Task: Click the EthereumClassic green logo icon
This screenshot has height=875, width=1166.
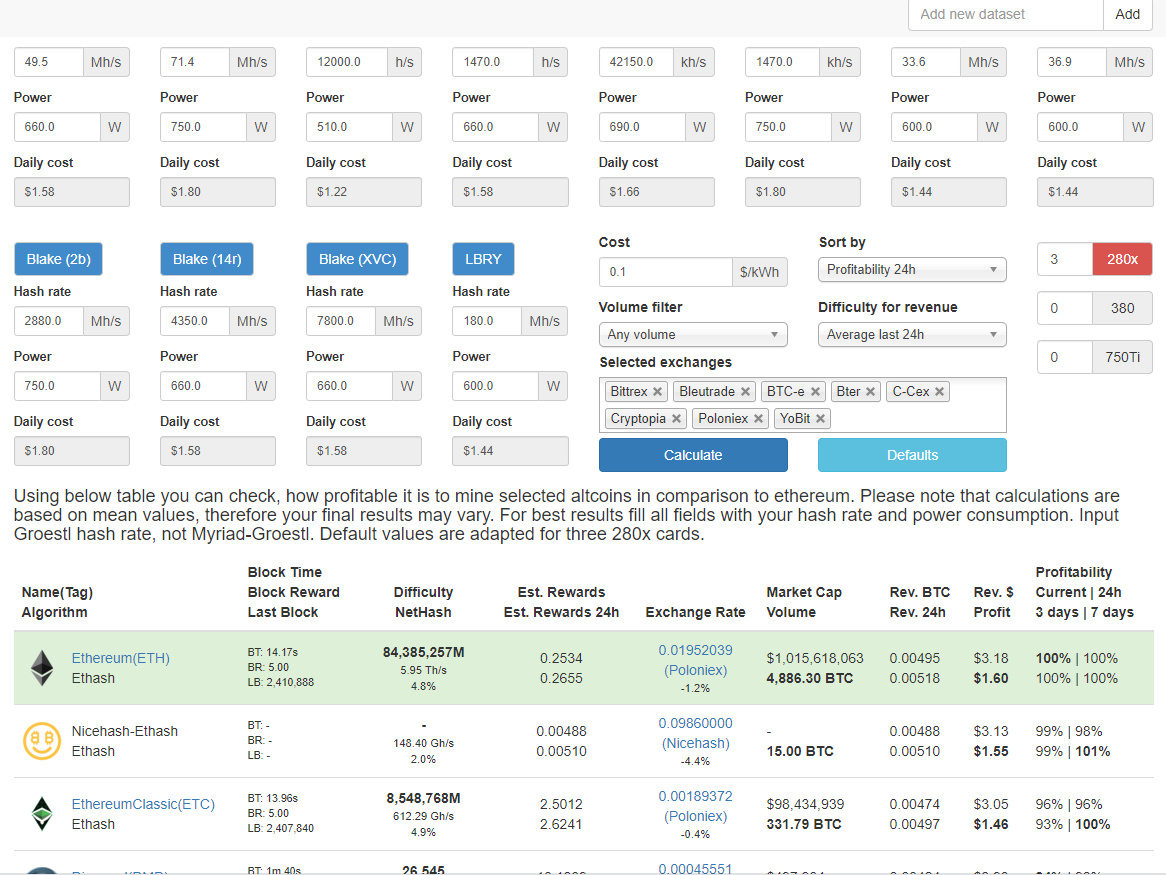Action: click(42, 813)
